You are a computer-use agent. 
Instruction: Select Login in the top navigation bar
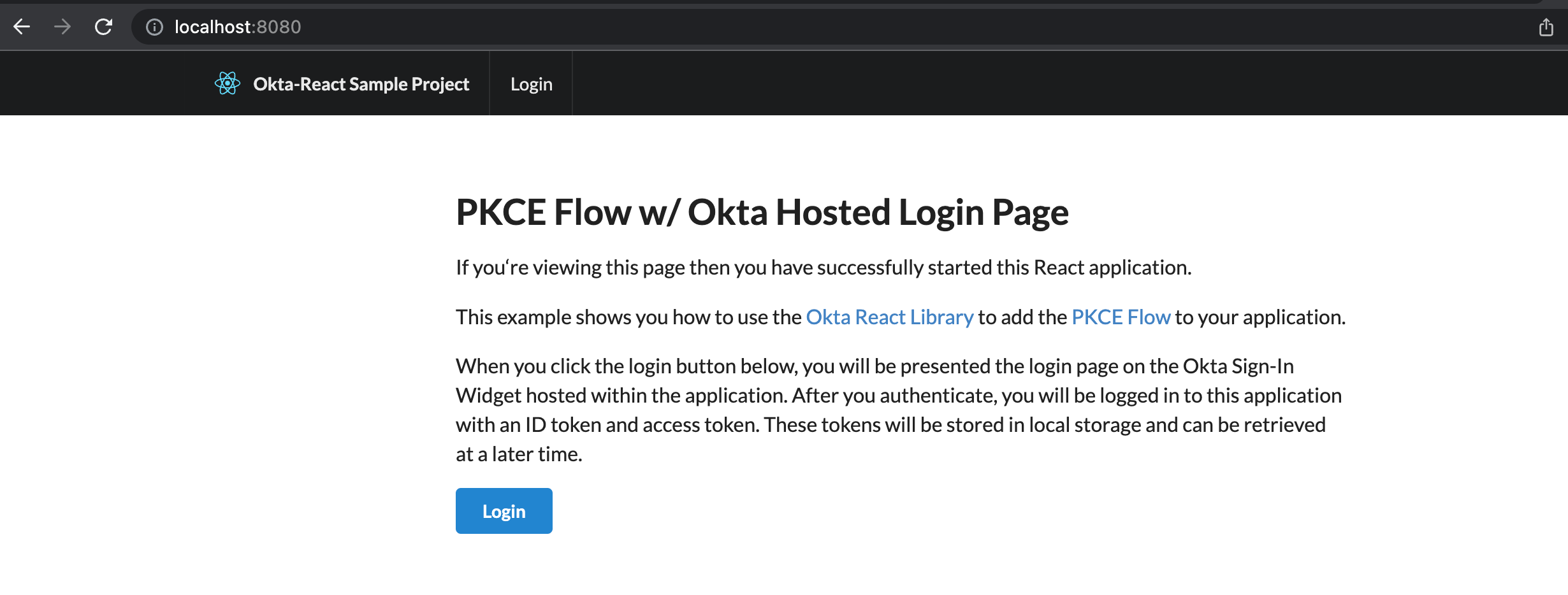531,84
